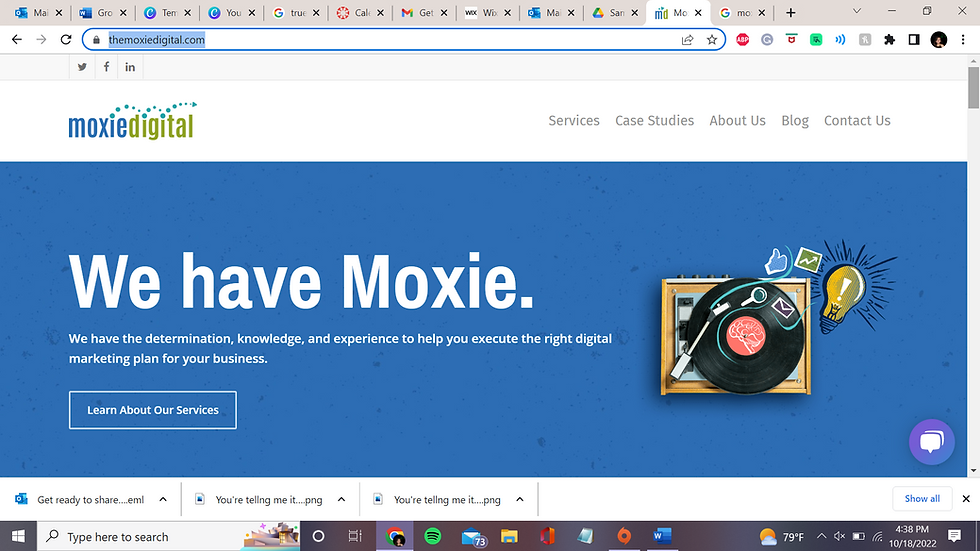Open File Explorer from taskbar

coord(509,536)
